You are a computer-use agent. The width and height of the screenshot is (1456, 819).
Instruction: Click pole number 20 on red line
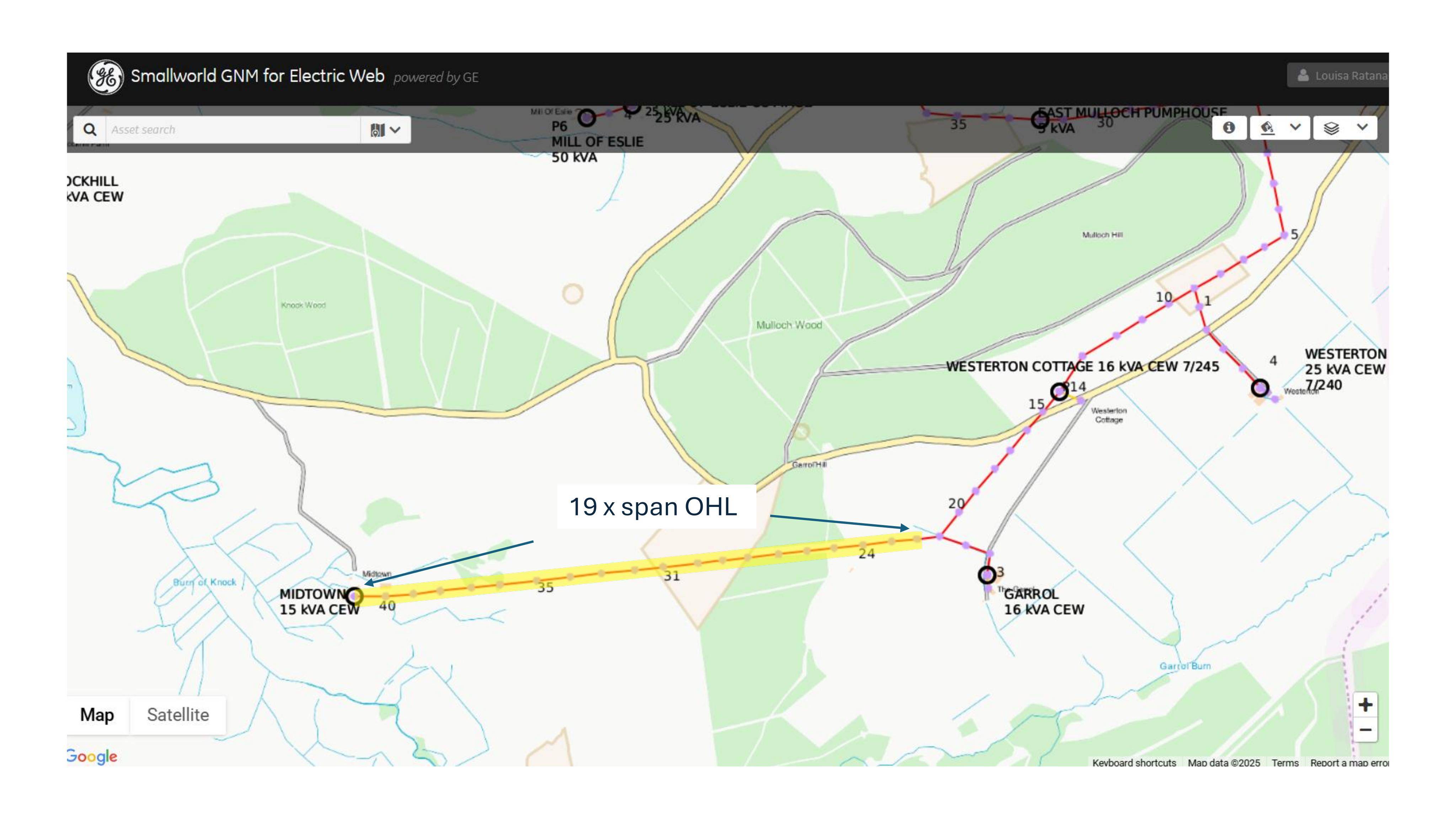[x=956, y=503]
